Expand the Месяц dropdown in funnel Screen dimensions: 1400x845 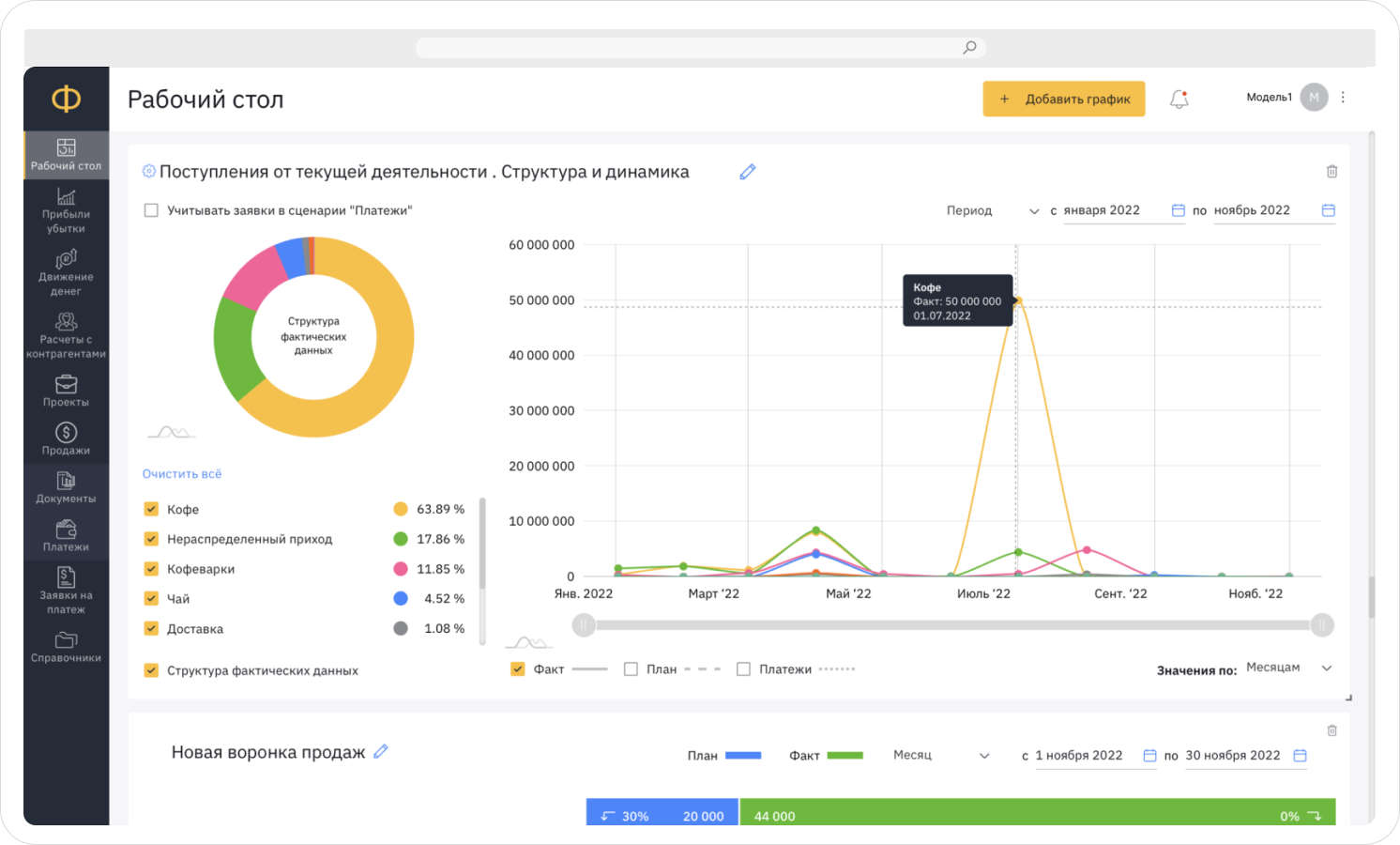[x=941, y=755]
